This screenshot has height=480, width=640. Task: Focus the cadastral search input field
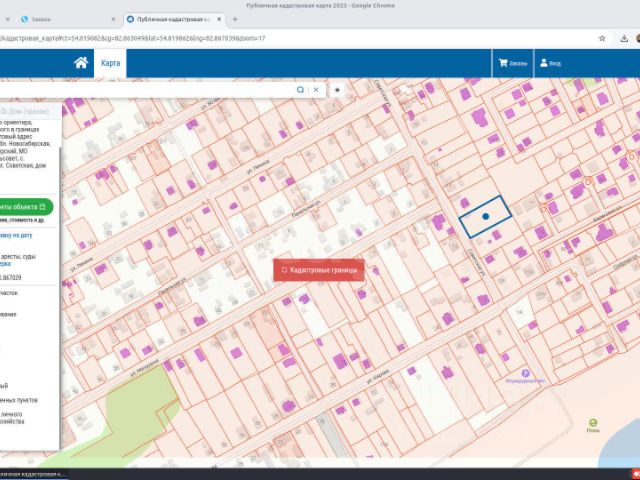147,90
